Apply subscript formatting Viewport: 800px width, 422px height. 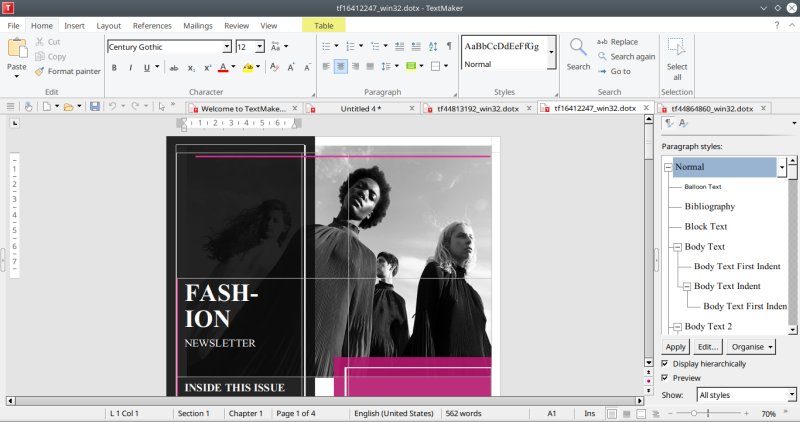190,68
